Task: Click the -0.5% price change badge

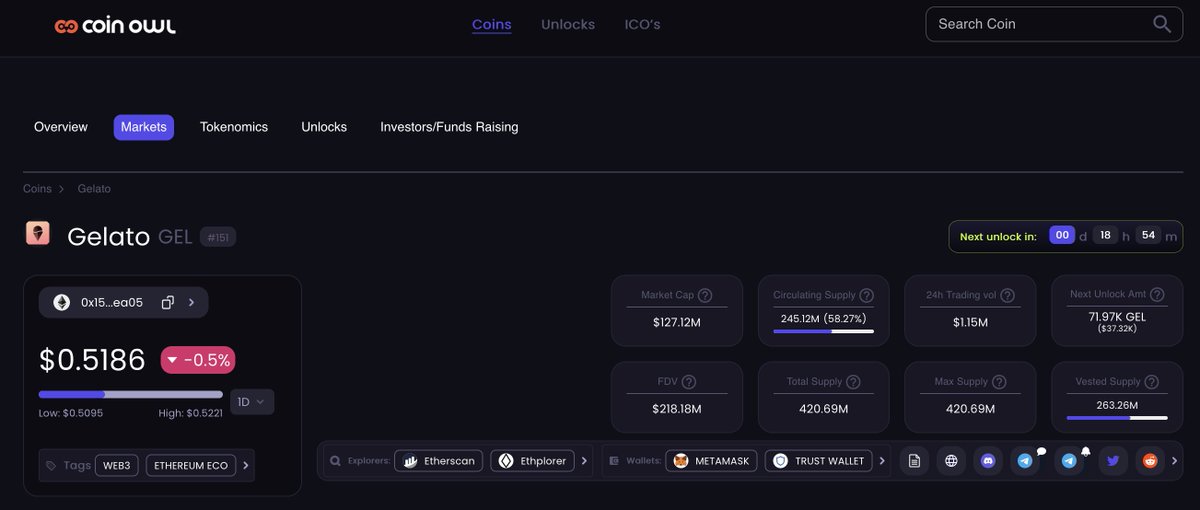Action: [198, 360]
